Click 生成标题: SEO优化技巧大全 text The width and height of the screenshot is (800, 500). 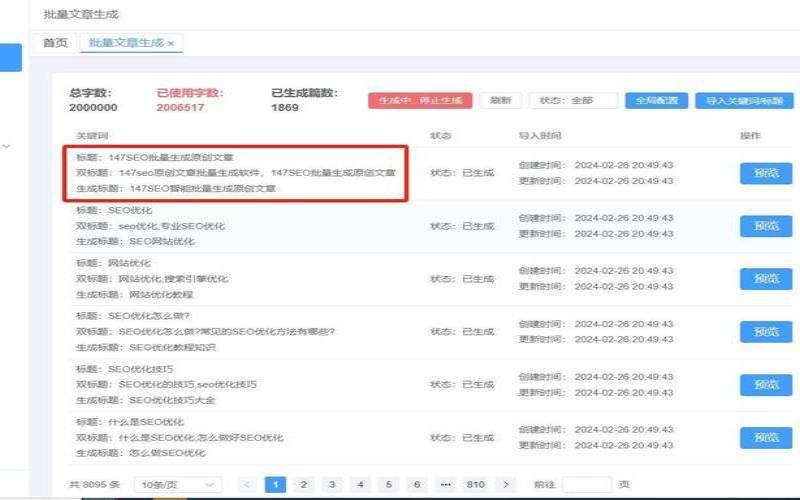click(145, 401)
